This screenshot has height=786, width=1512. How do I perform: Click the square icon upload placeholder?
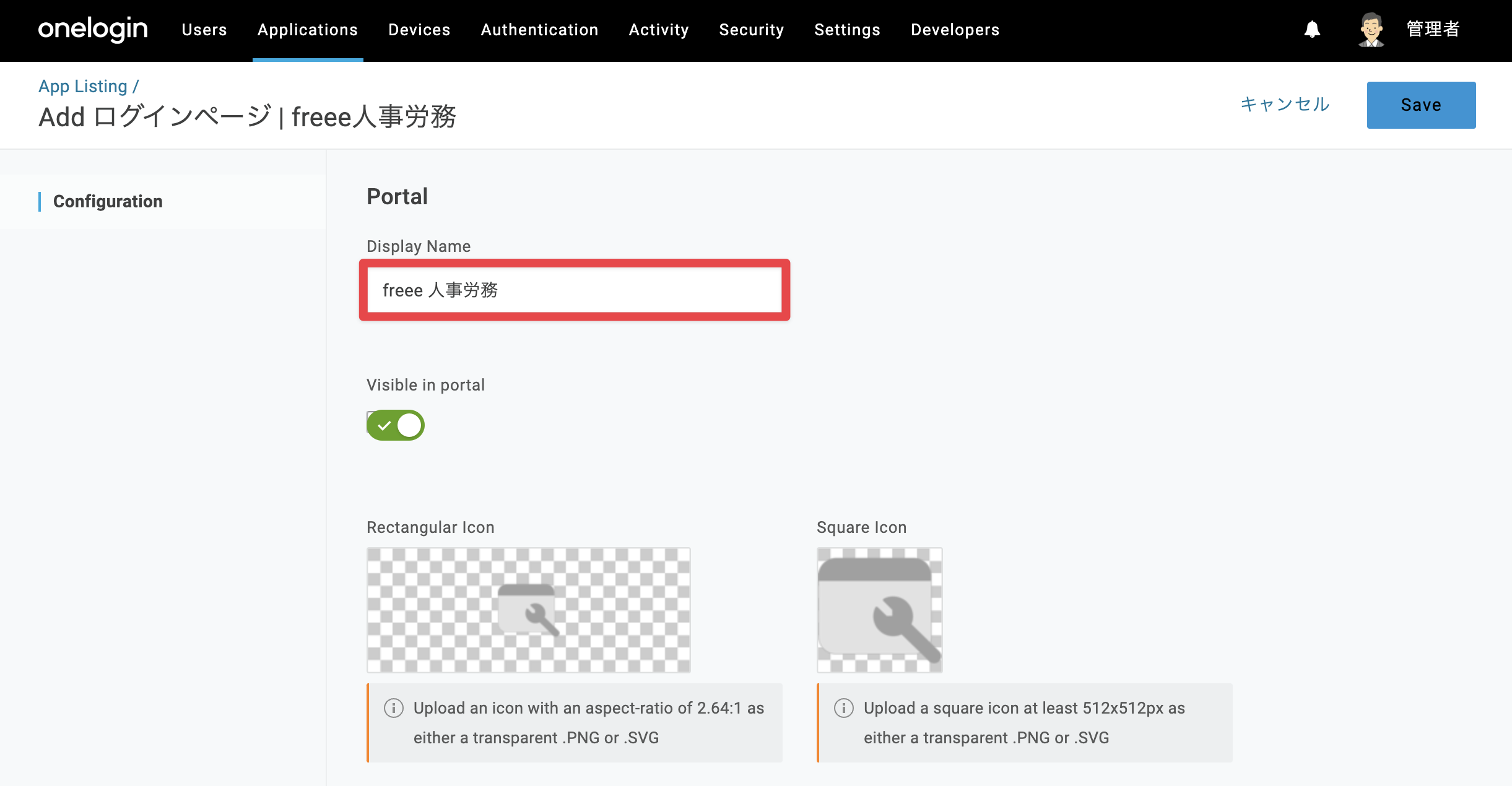click(880, 610)
